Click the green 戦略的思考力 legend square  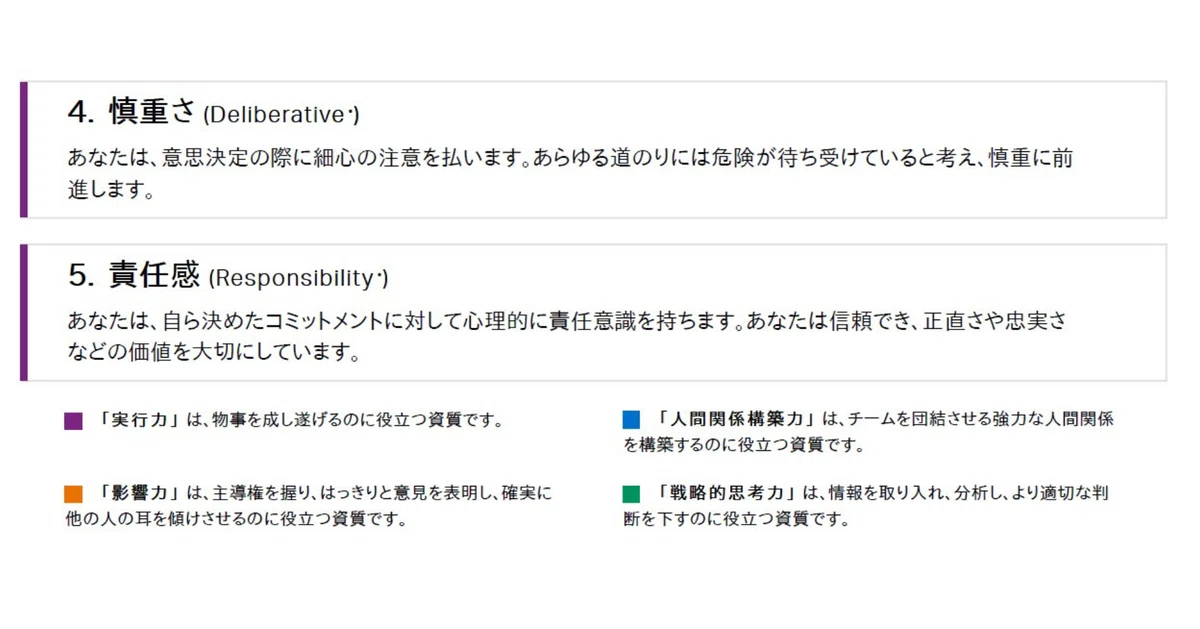pos(631,494)
